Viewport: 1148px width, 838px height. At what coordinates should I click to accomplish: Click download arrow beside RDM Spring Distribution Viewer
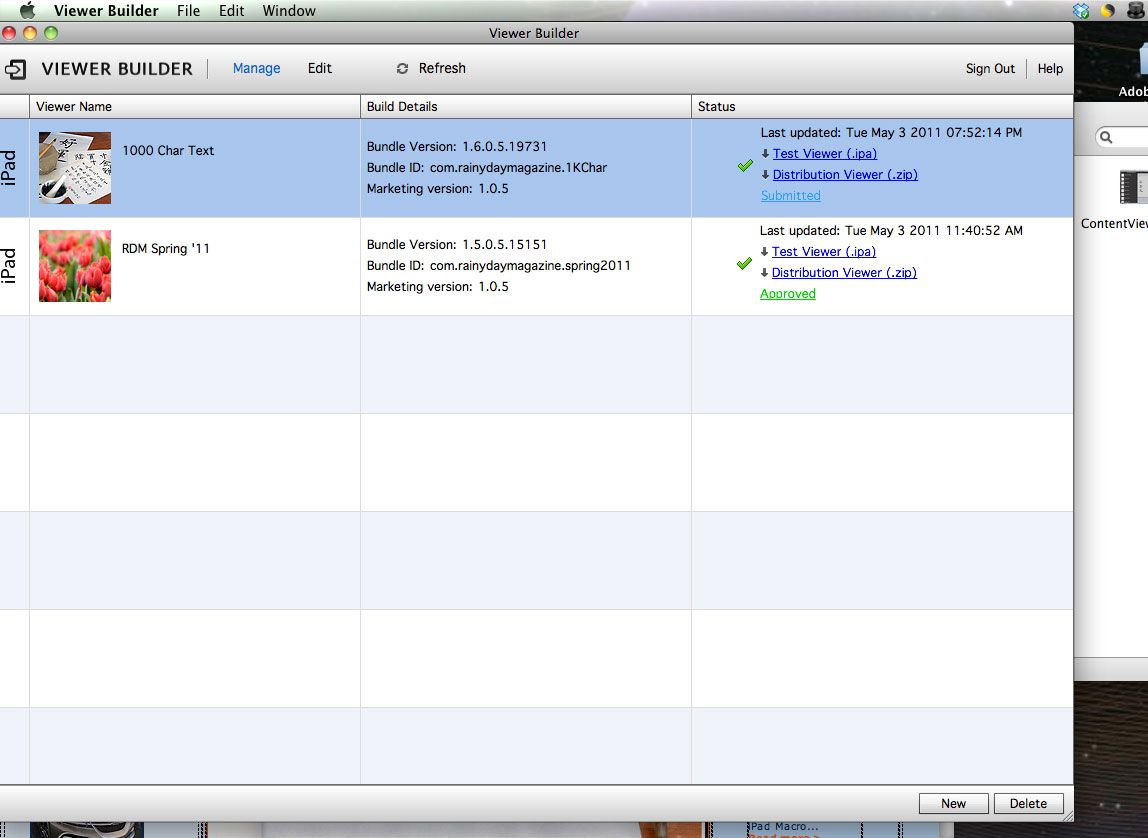764,273
